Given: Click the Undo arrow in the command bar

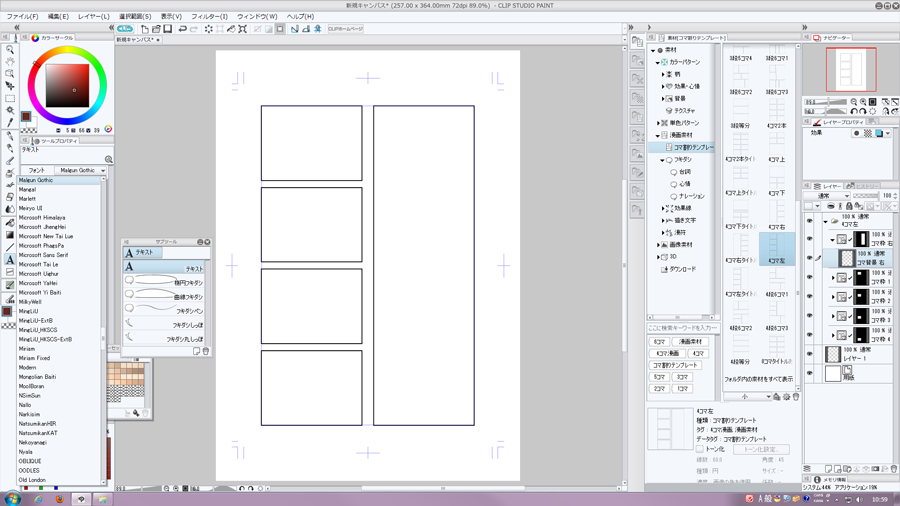Looking at the screenshot, I should coord(182,29).
